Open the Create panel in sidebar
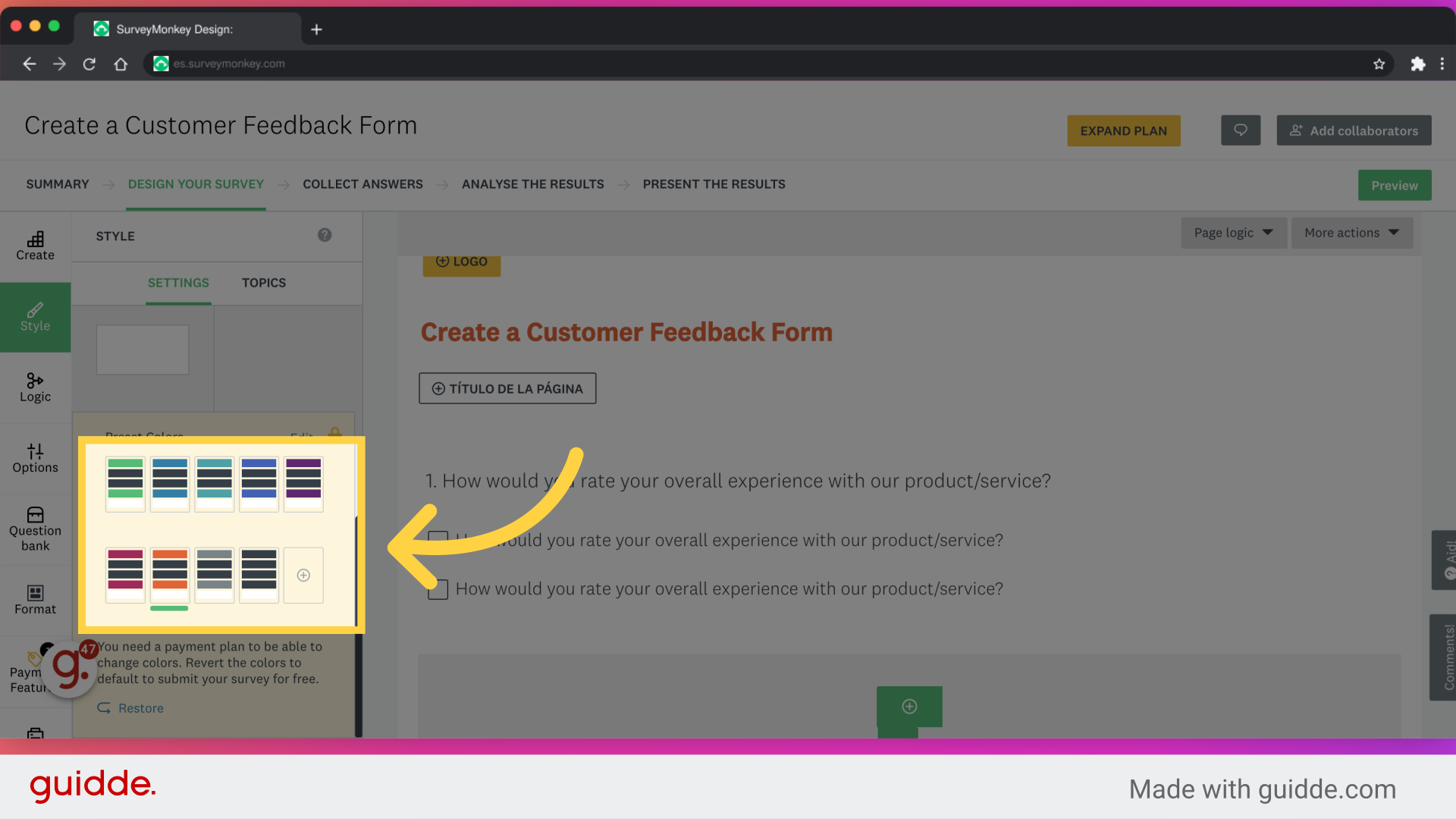The height and width of the screenshot is (819, 1456). click(35, 246)
